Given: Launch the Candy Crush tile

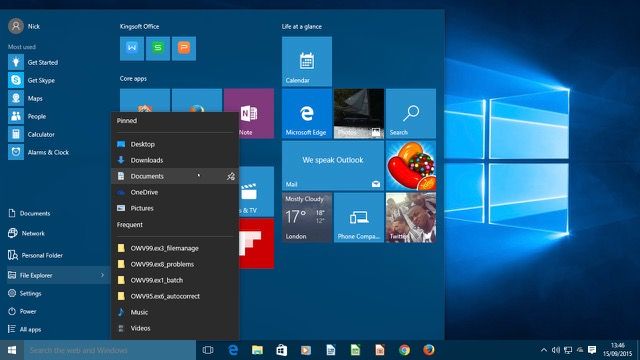Looking at the screenshot, I should (x=411, y=166).
